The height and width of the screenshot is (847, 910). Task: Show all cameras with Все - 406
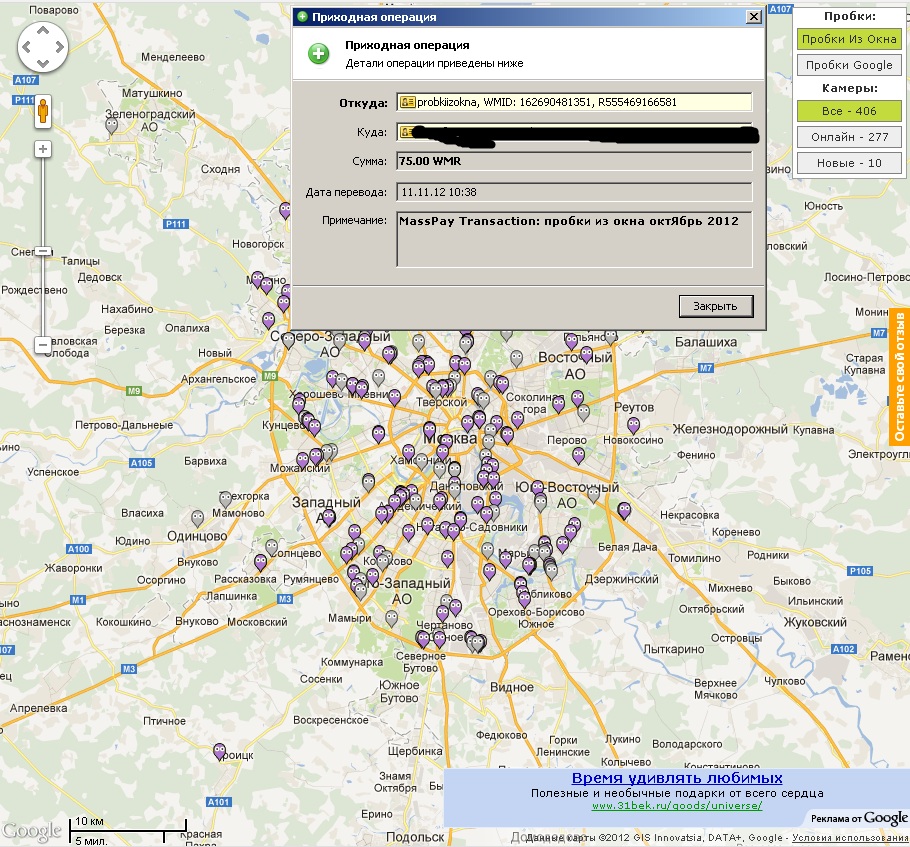849,111
